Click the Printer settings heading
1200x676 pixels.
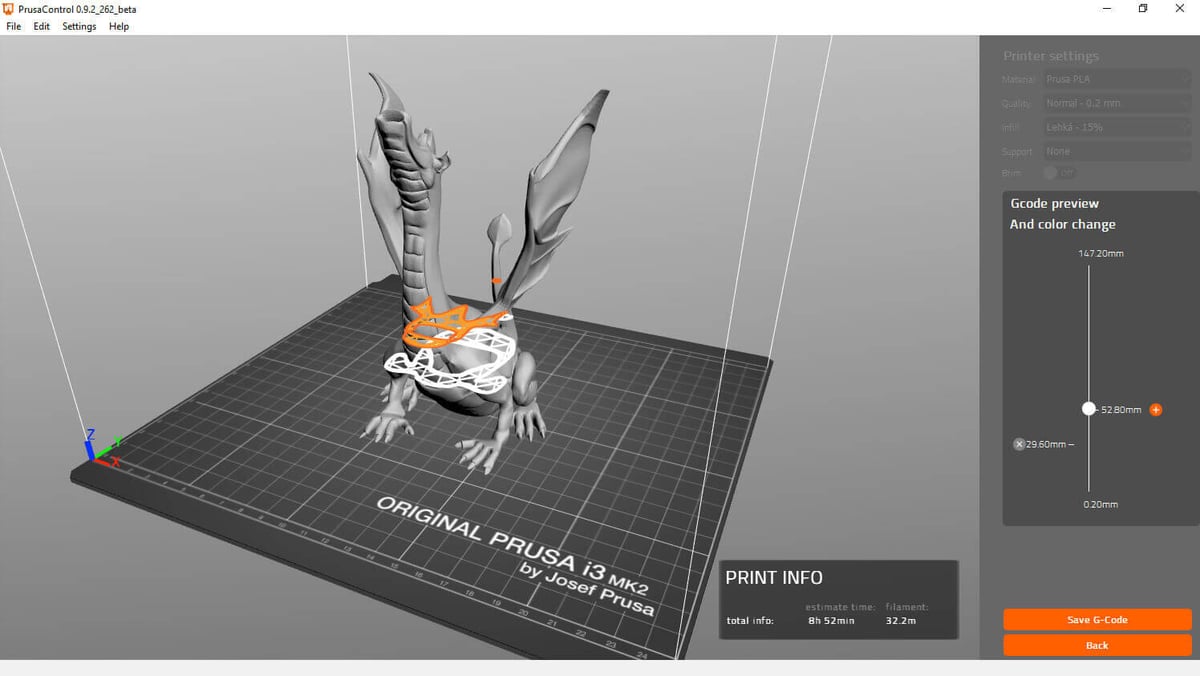tap(1050, 56)
